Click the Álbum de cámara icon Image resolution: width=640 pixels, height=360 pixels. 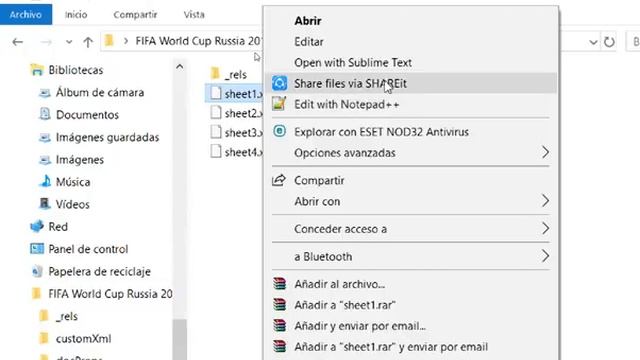pyautogui.click(x=44, y=93)
